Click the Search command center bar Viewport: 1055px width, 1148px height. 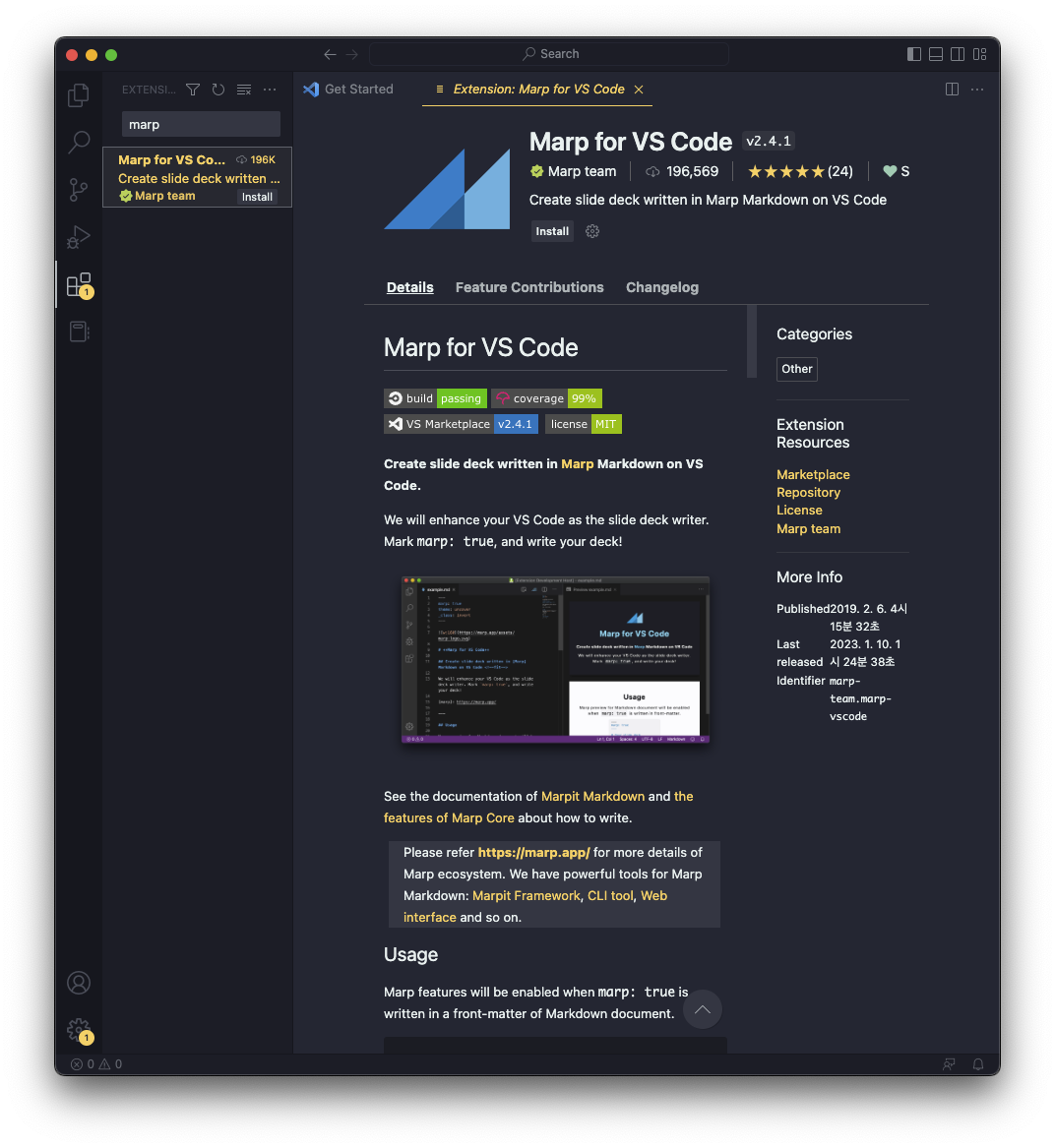coord(549,54)
